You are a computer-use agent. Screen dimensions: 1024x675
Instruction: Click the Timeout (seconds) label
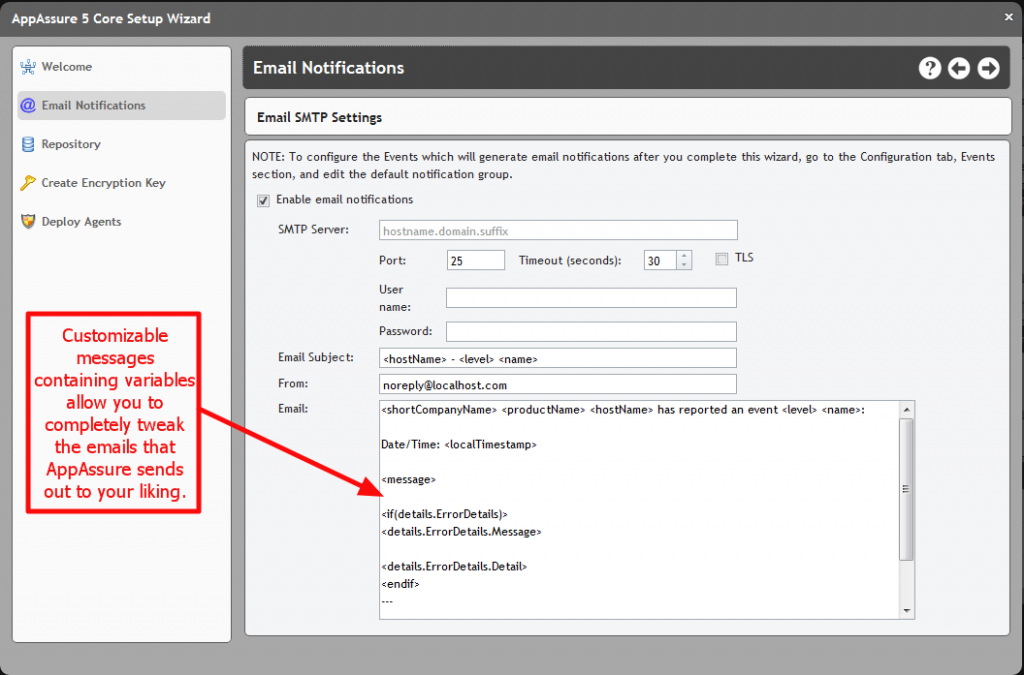pos(570,260)
